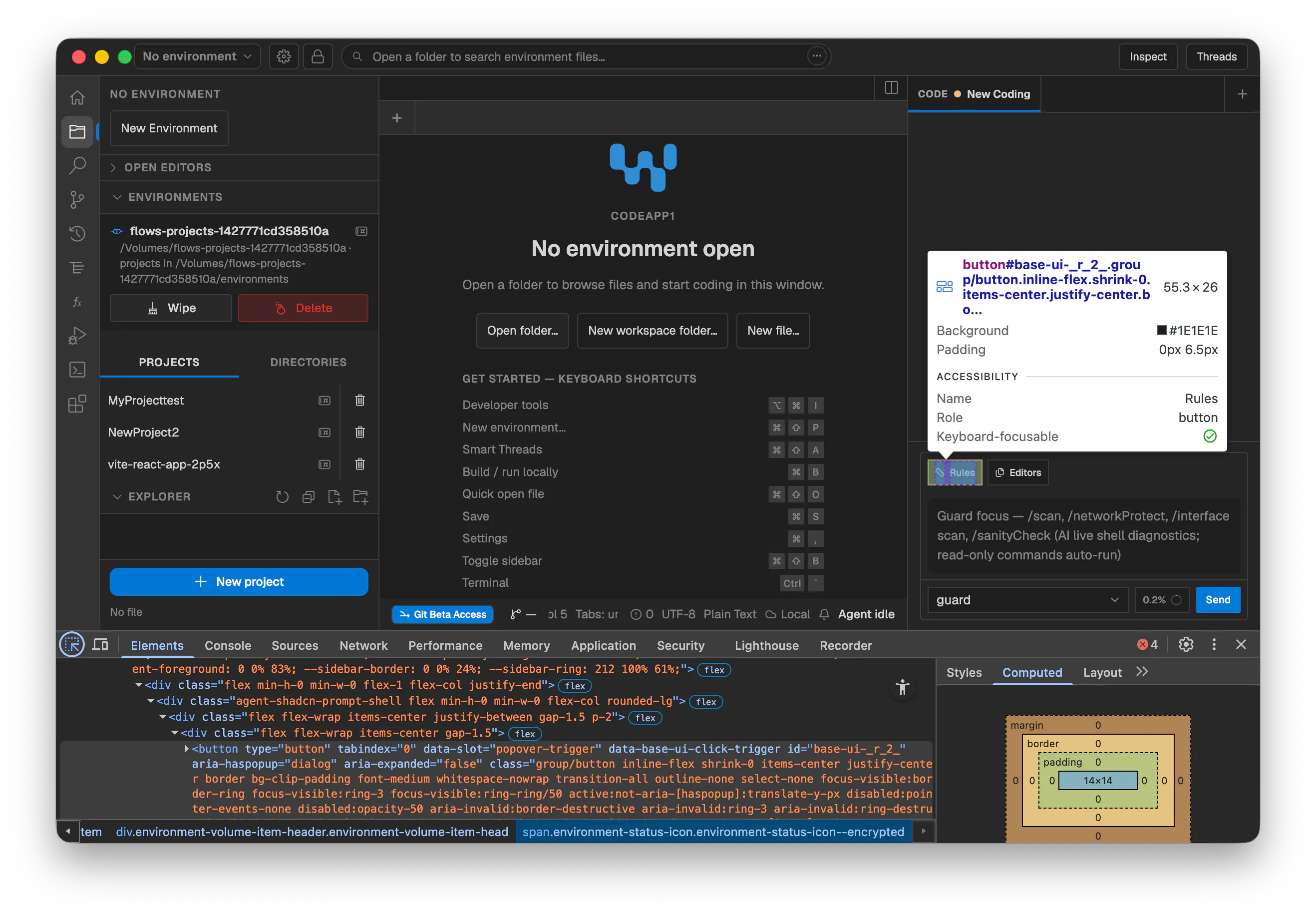1316x917 pixels.
Task: Open the No environment dropdown
Action: [197, 56]
